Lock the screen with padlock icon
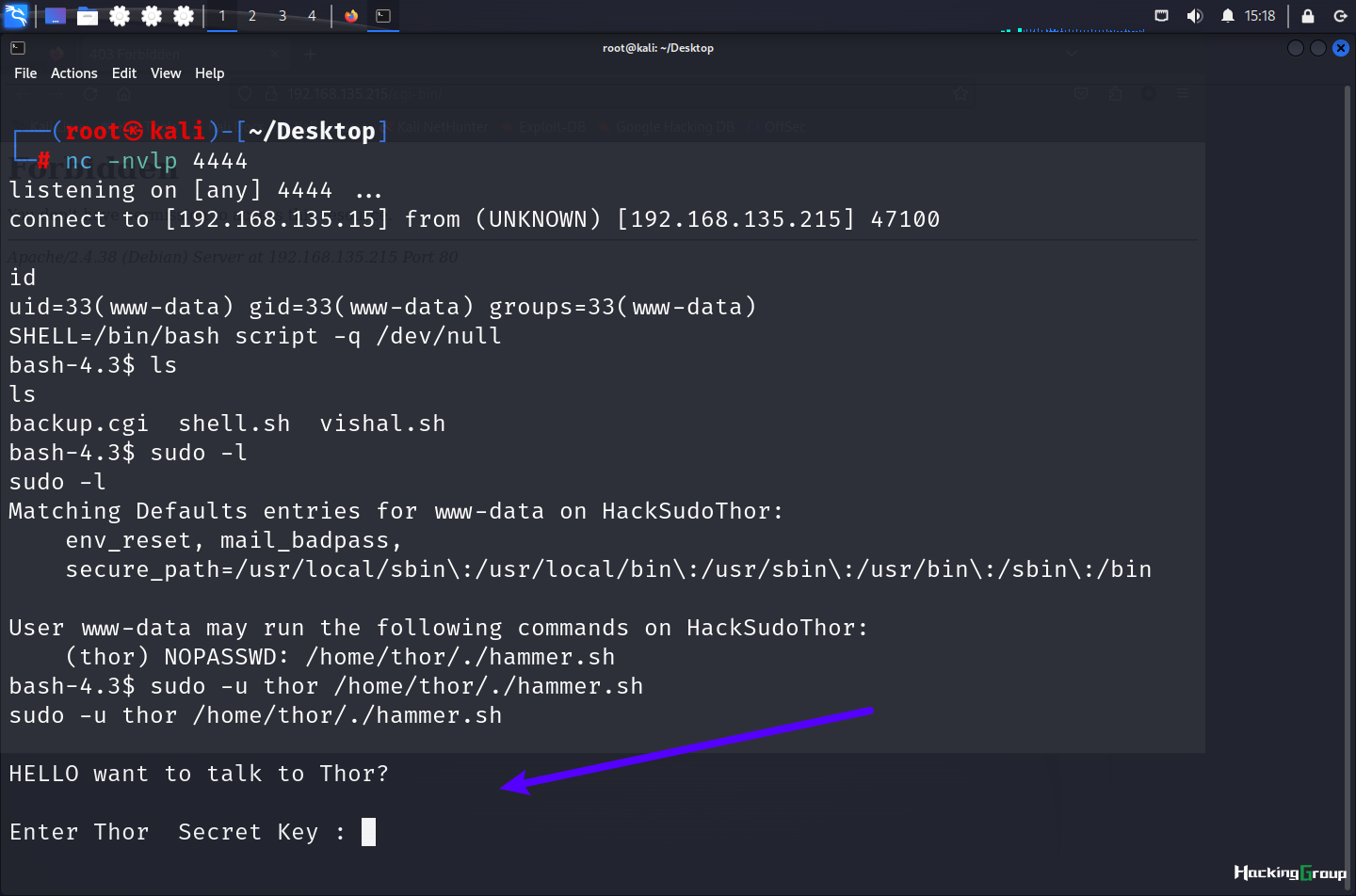 point(1308,16)
